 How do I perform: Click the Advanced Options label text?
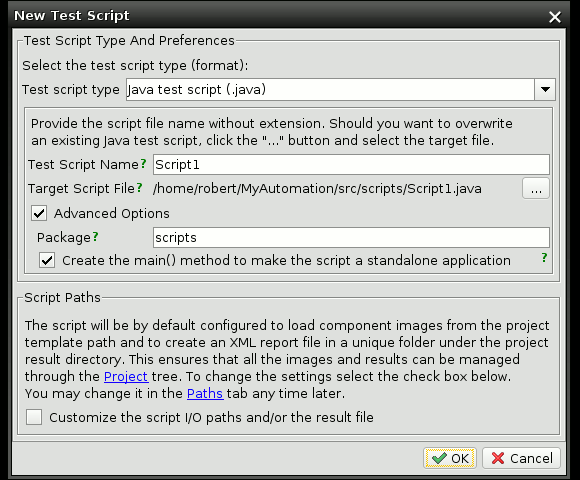112,213
